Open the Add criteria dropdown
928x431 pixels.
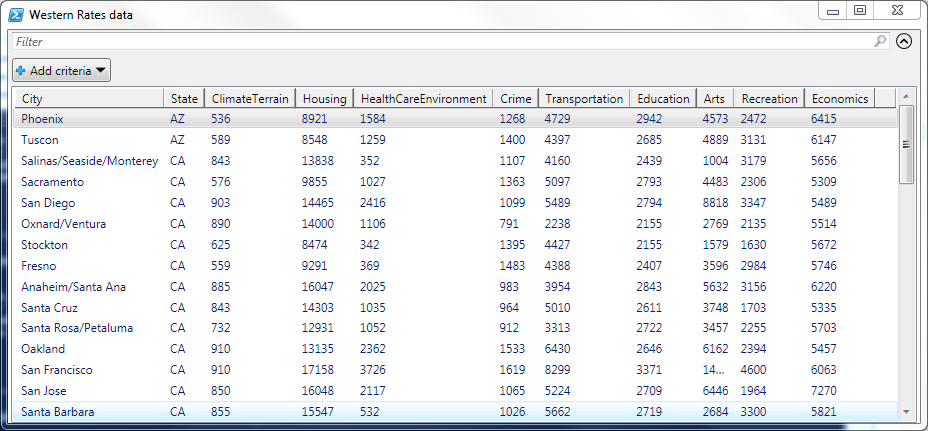[x=61, y=71]
